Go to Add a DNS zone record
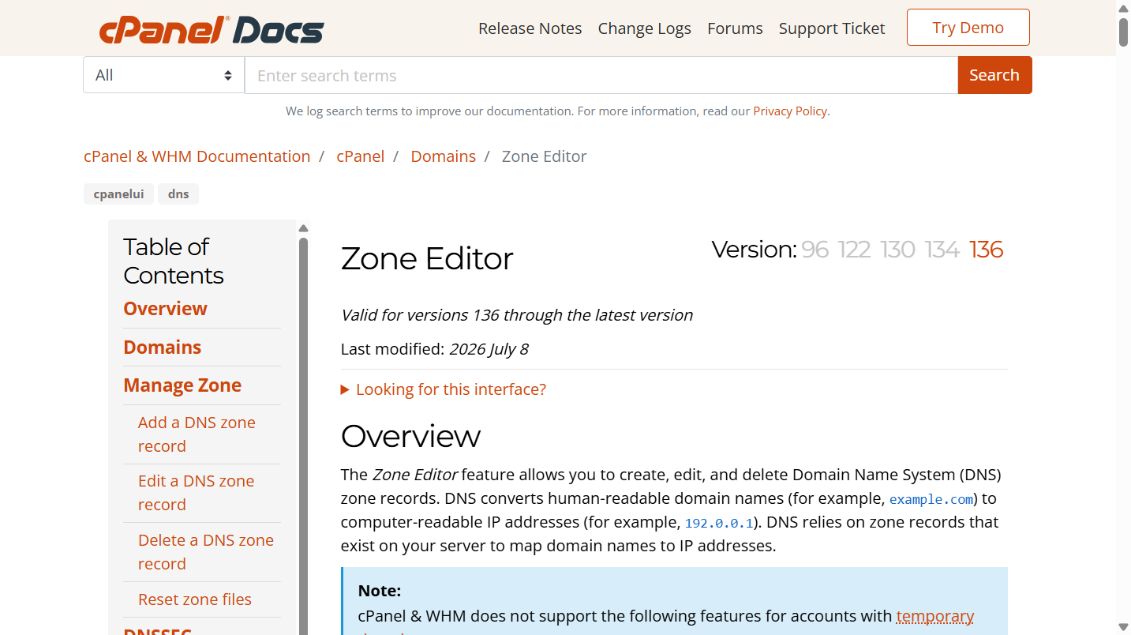 pos(196,434)
